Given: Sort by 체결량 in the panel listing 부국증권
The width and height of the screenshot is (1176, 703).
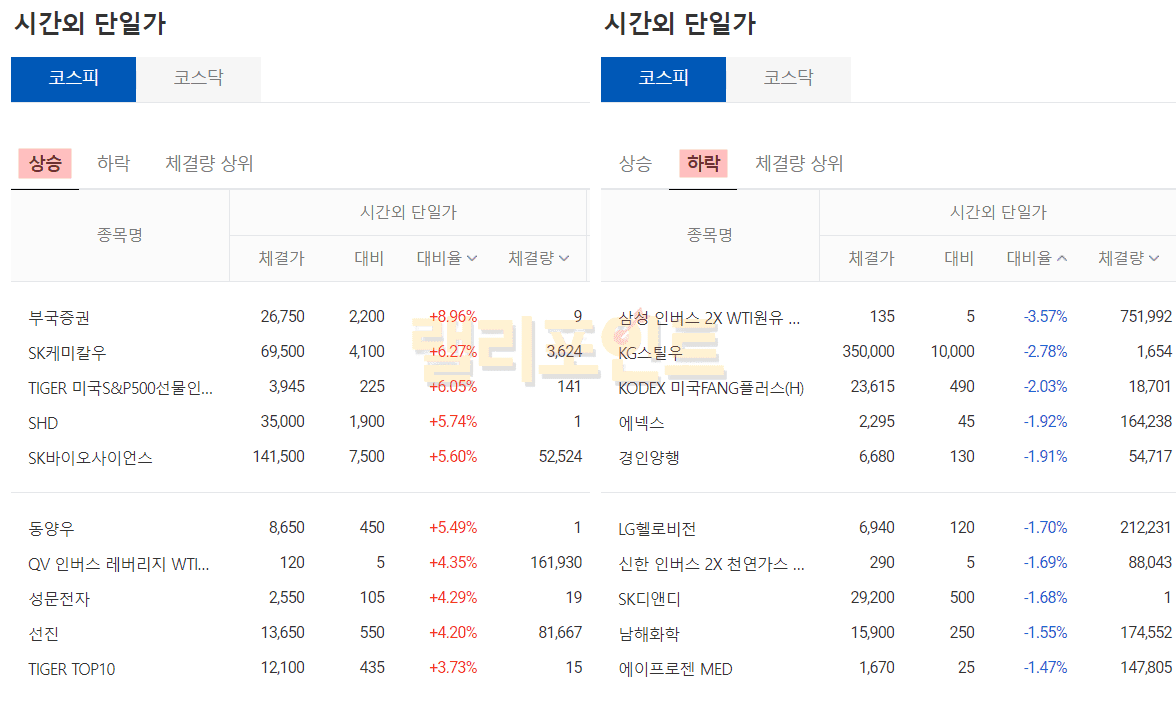Looking at the screenshot, I should pyautogui.click(x=538, y=258).
